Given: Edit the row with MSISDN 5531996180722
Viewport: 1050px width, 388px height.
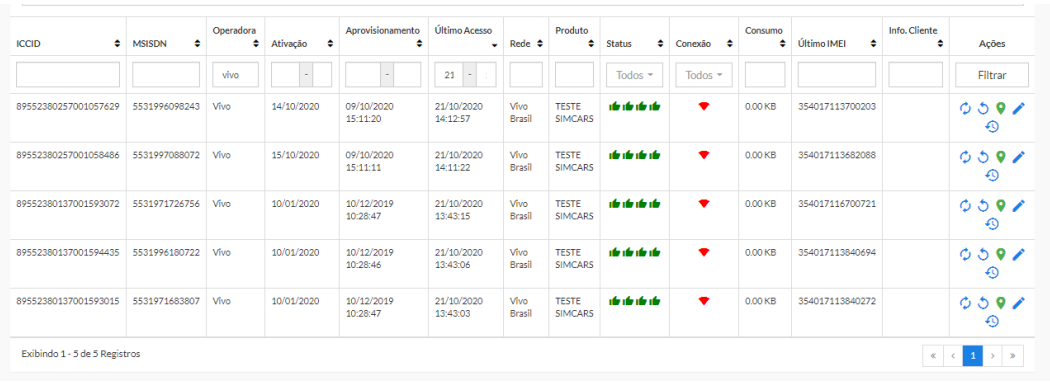Looking at the screenshot, I should click(1019, 254).
